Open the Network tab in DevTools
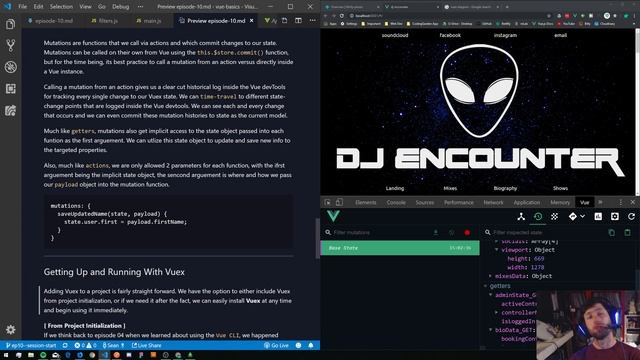This screenshot has width=640, height=360. point(493,202)
